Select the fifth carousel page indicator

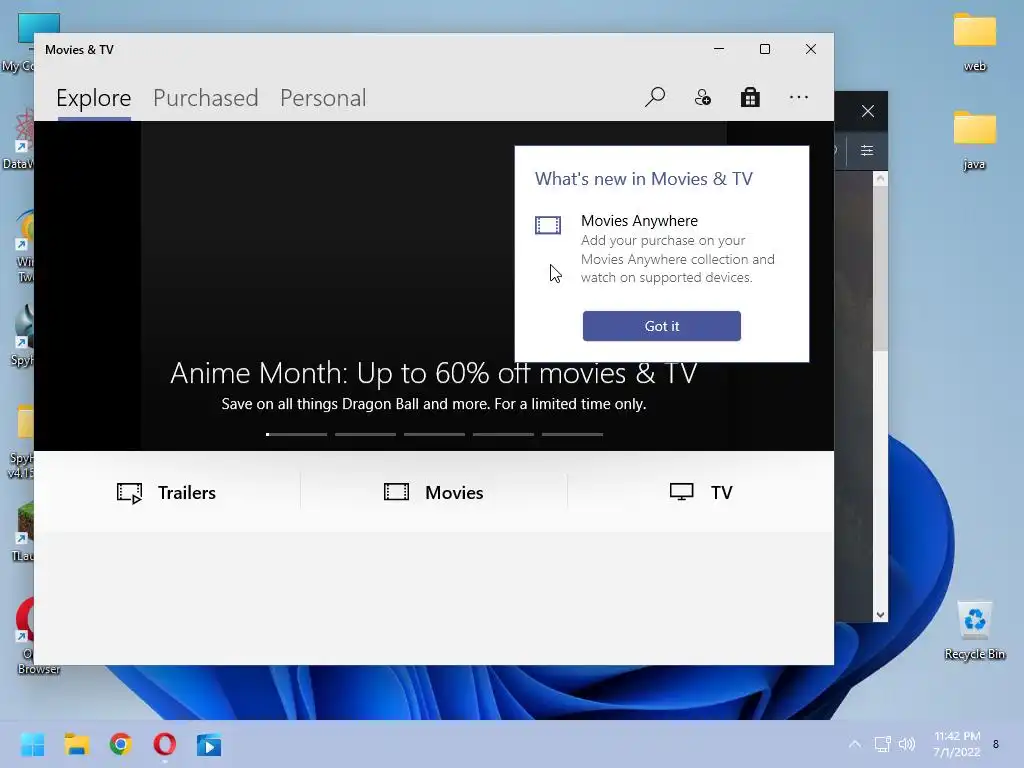(x=572, y=434)
